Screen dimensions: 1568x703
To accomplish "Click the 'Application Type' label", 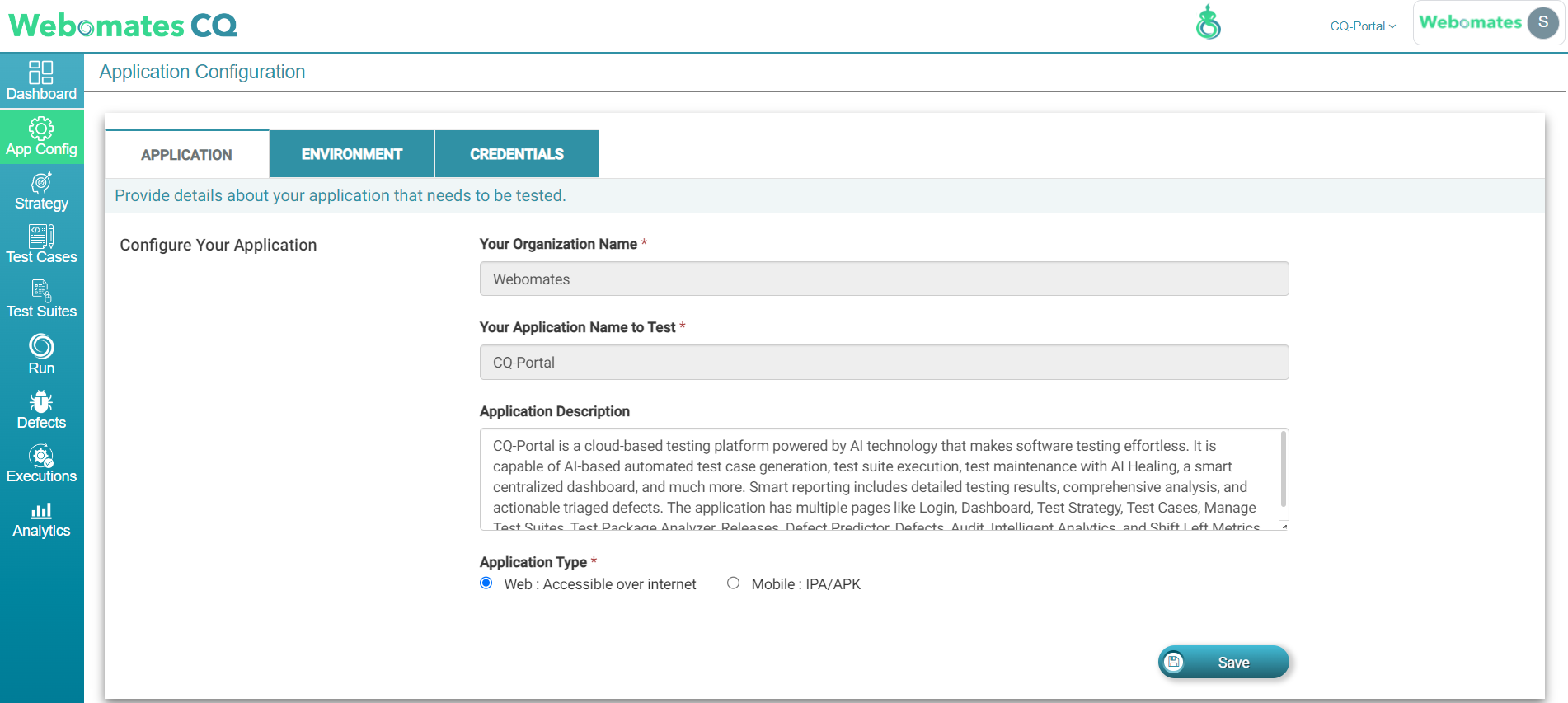I will pyautogui.click(x=533, y=562).
